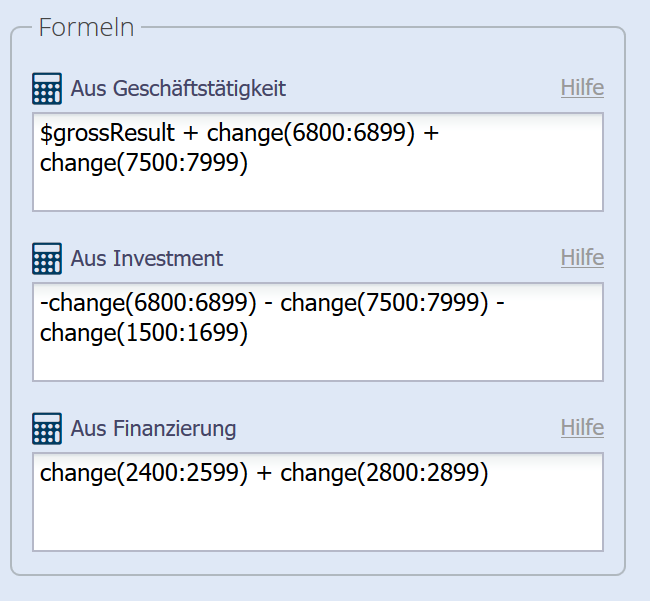Viewport: 650px width, 601px height.
Task: Click Hilfe link above Investment formula
Action: [582, 258]
